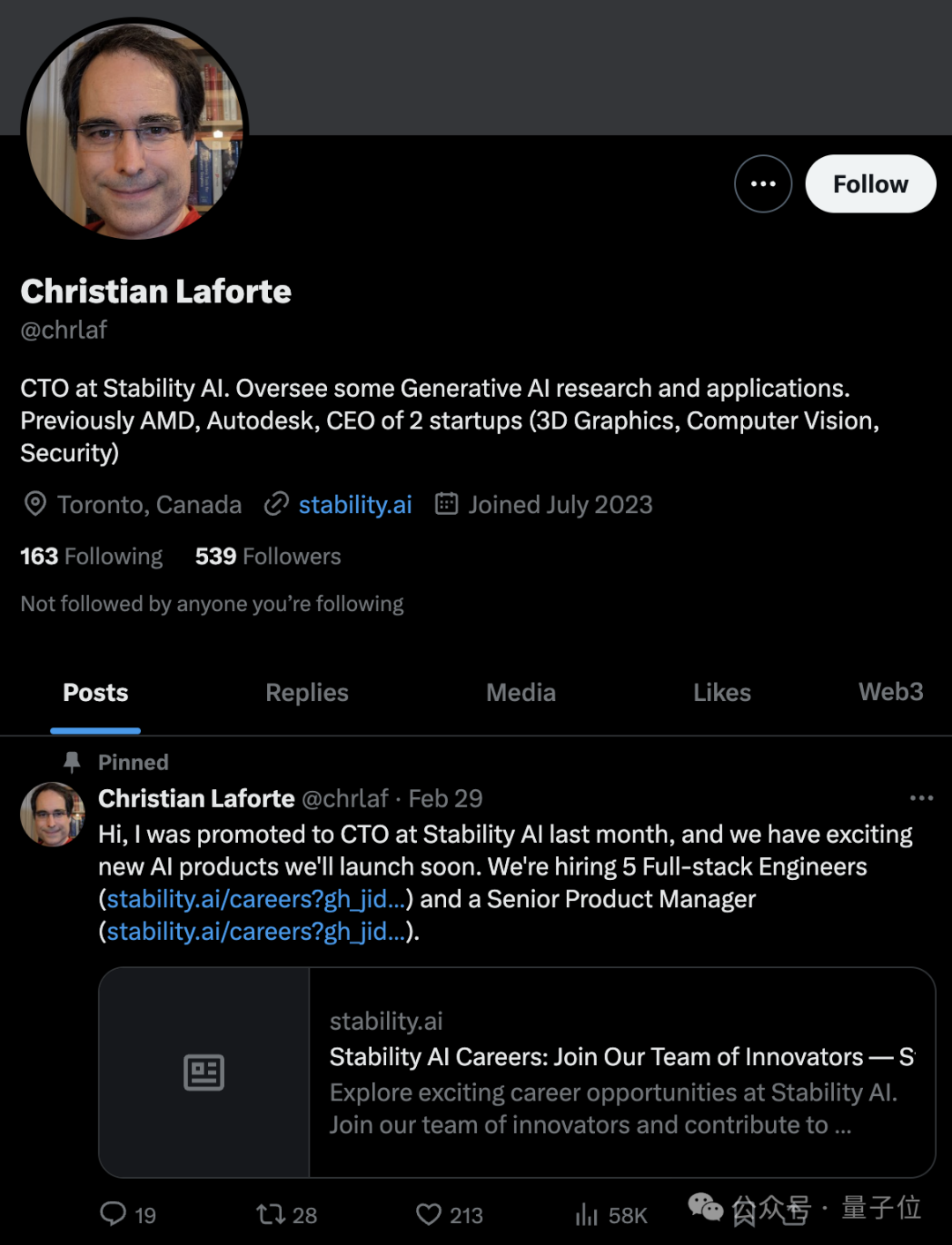Image resolution: width=952 pixels, height=1245 pixels.
Task: Like the pinned post with 213 likes
Action: 428,1214
